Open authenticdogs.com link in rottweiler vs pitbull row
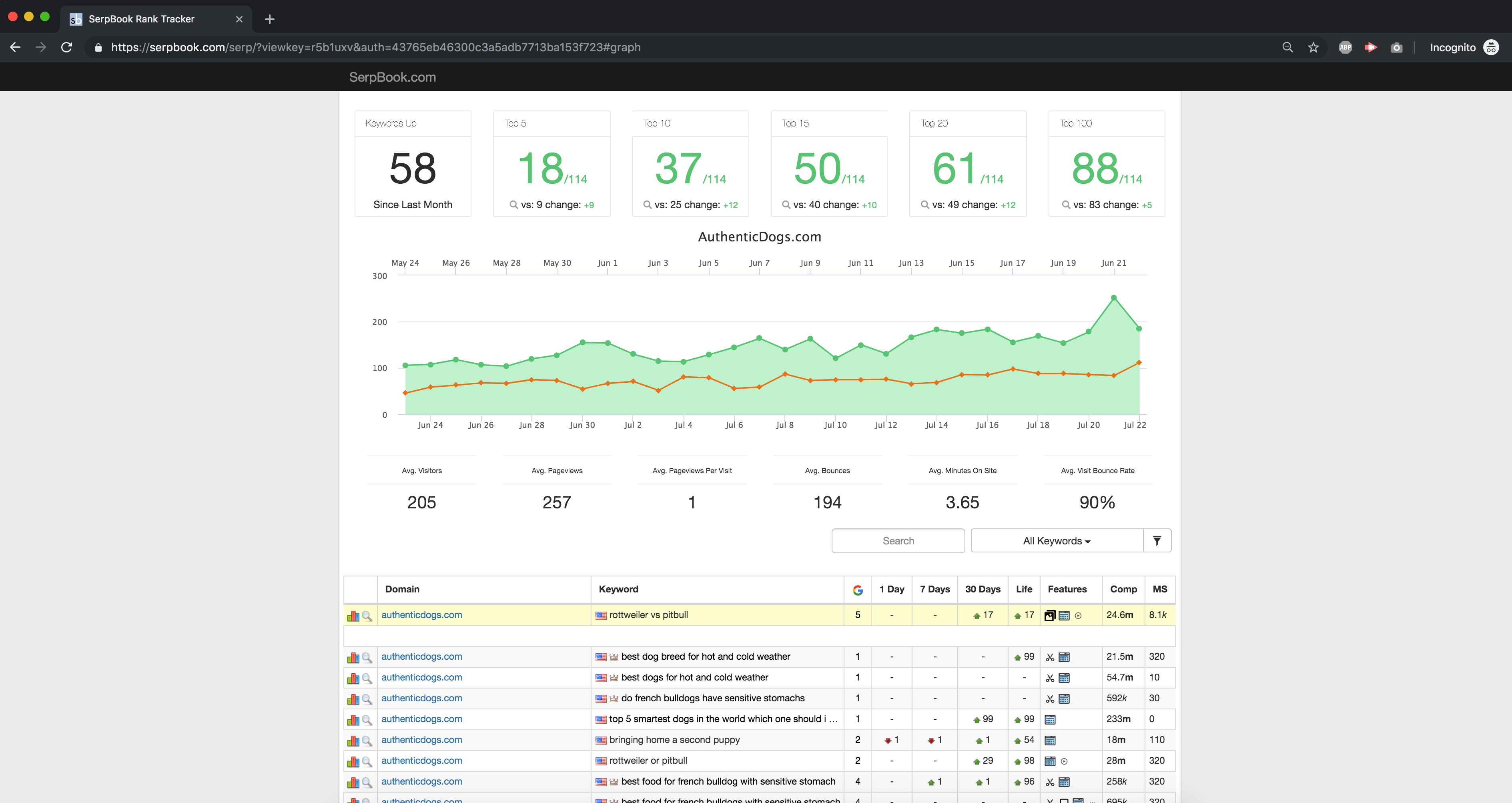This screenshot has width=1512, height=803. coord(421,614)
